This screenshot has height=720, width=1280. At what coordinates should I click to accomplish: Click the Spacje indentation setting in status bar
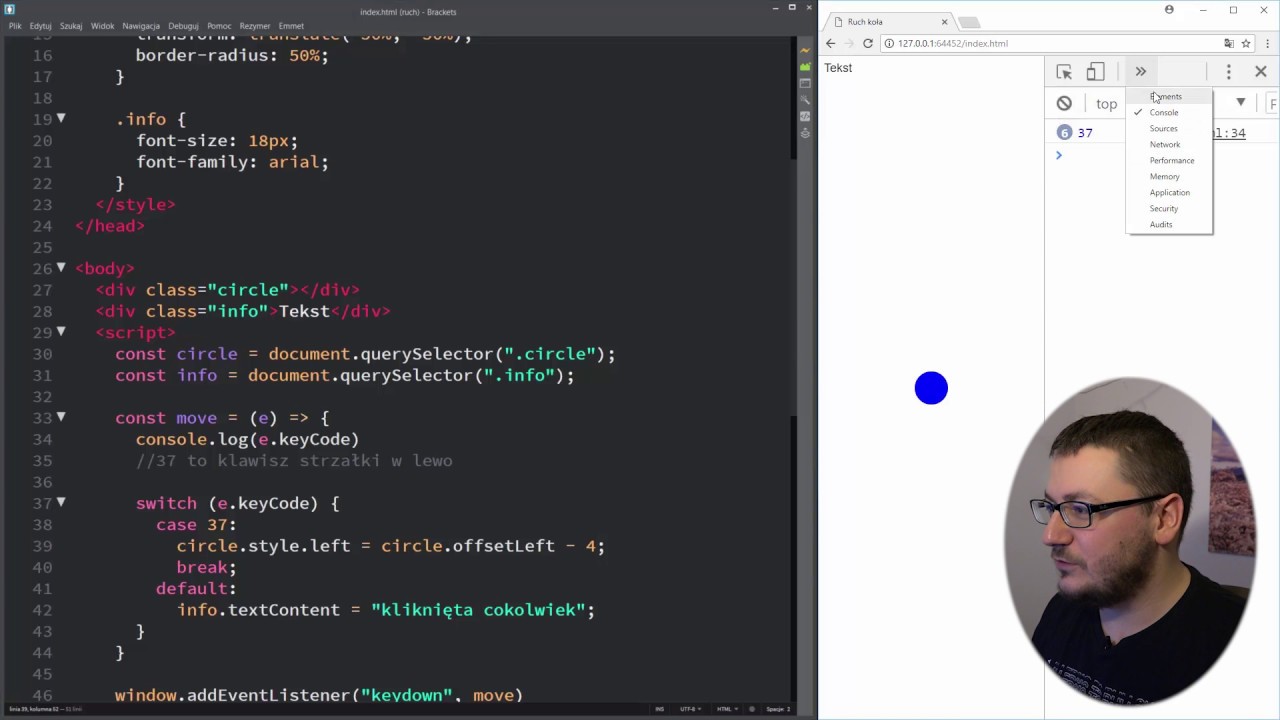(x=778, y=709)
